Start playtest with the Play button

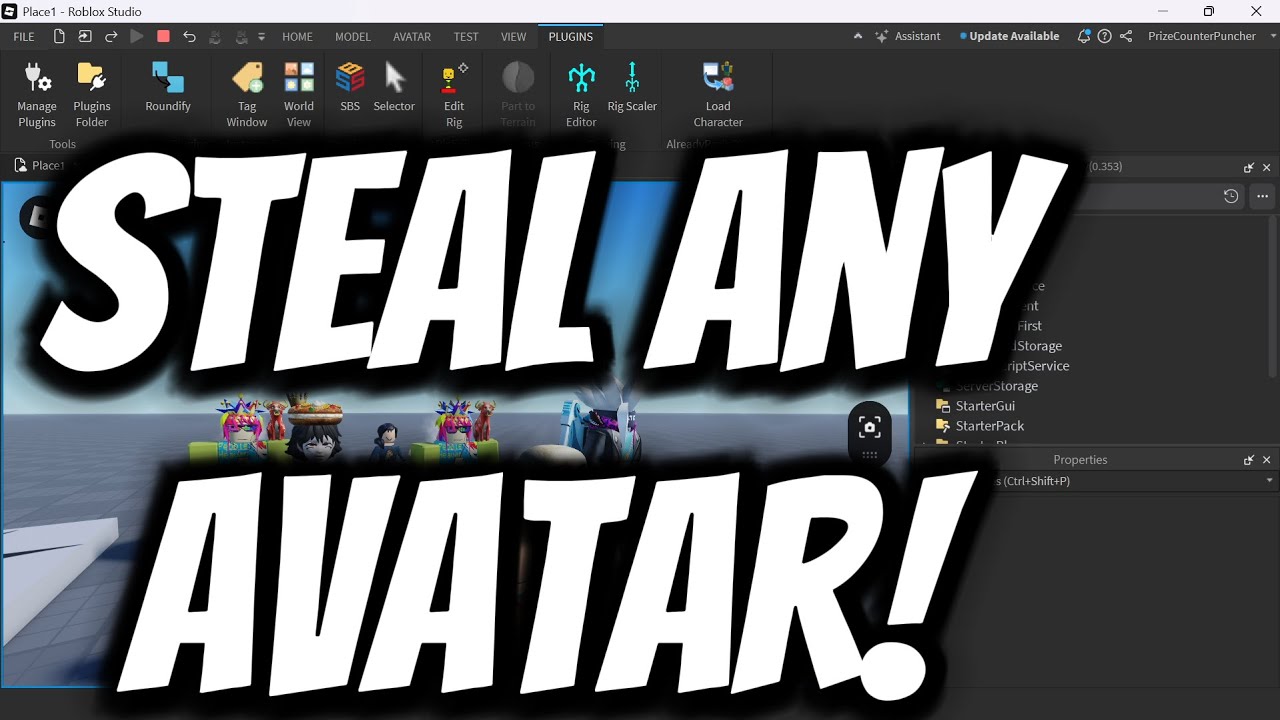[137, 36]
